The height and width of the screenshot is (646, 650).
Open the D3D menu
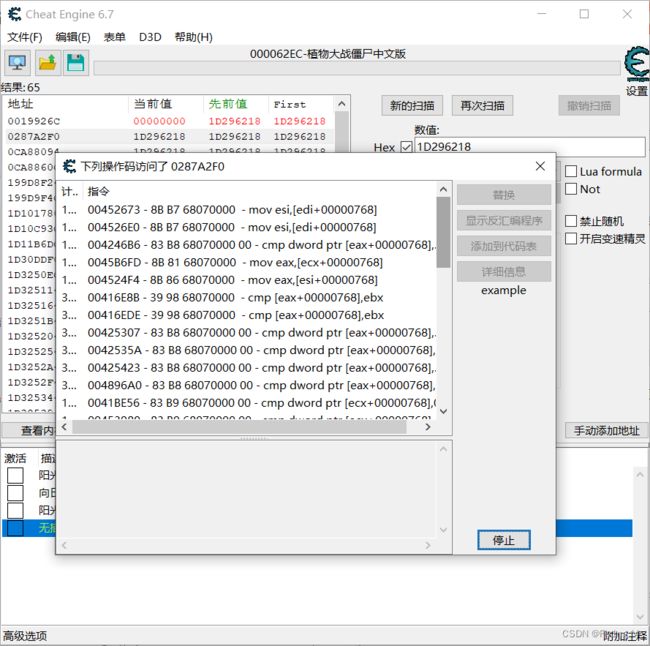[x=150, y=37]
